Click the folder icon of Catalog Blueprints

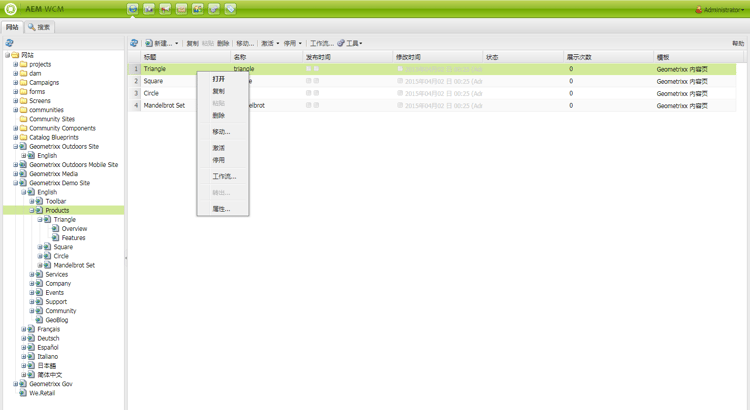pos(23,137)
